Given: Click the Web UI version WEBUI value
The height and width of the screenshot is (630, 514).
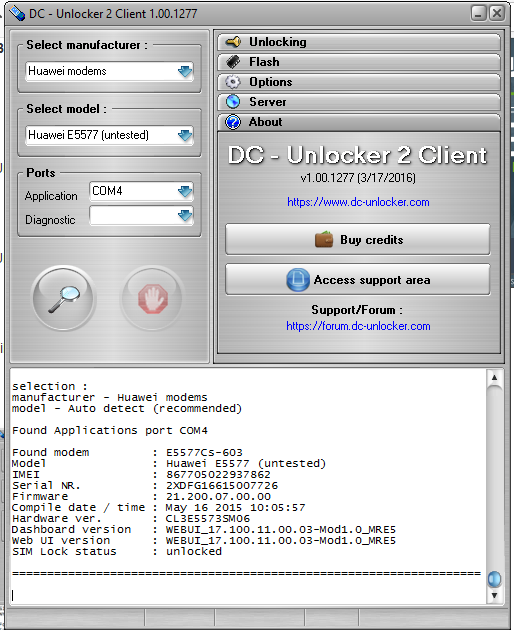Looking at the screenshot, I should coord(281,540).
